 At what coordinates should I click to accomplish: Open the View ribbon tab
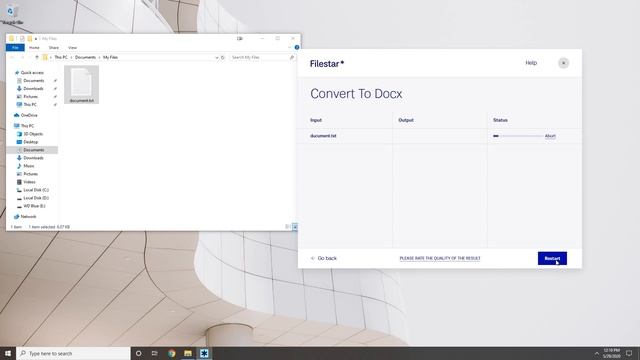point(72,48)
